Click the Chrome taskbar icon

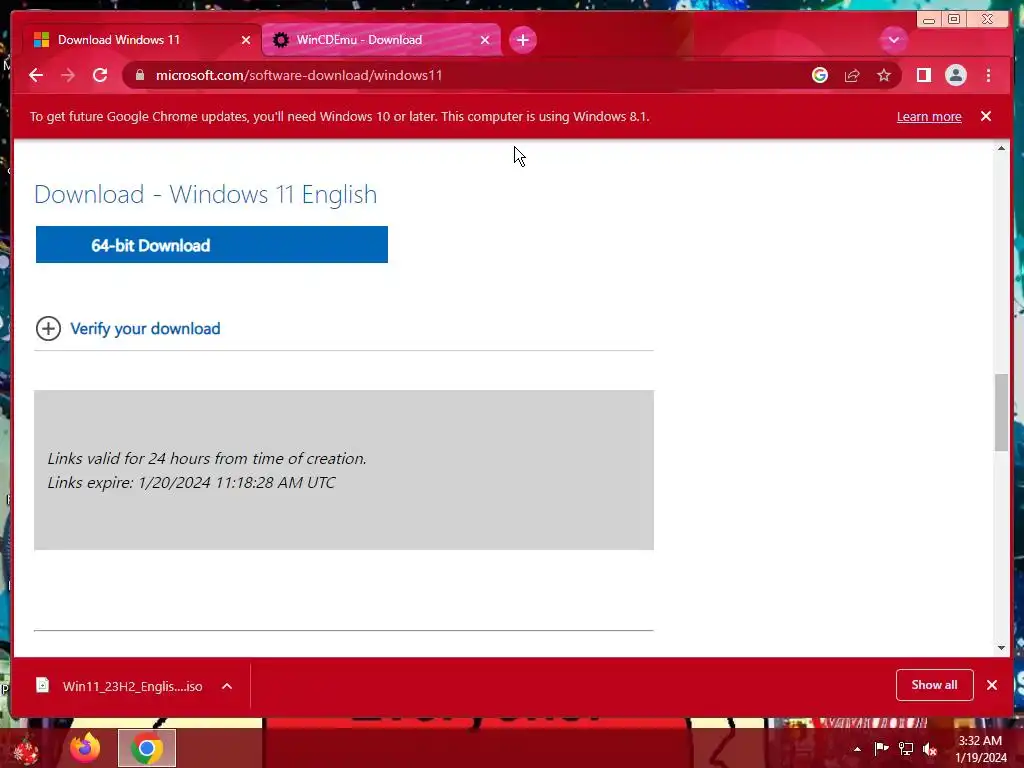click(x=147, y=748)
